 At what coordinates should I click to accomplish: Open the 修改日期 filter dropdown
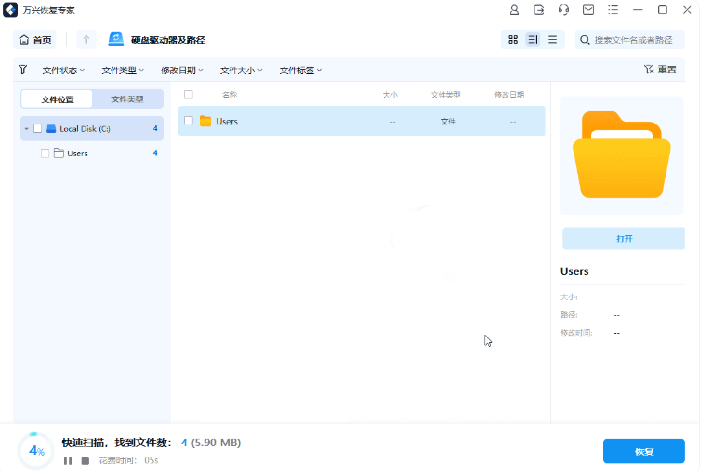tap(182, 70)
